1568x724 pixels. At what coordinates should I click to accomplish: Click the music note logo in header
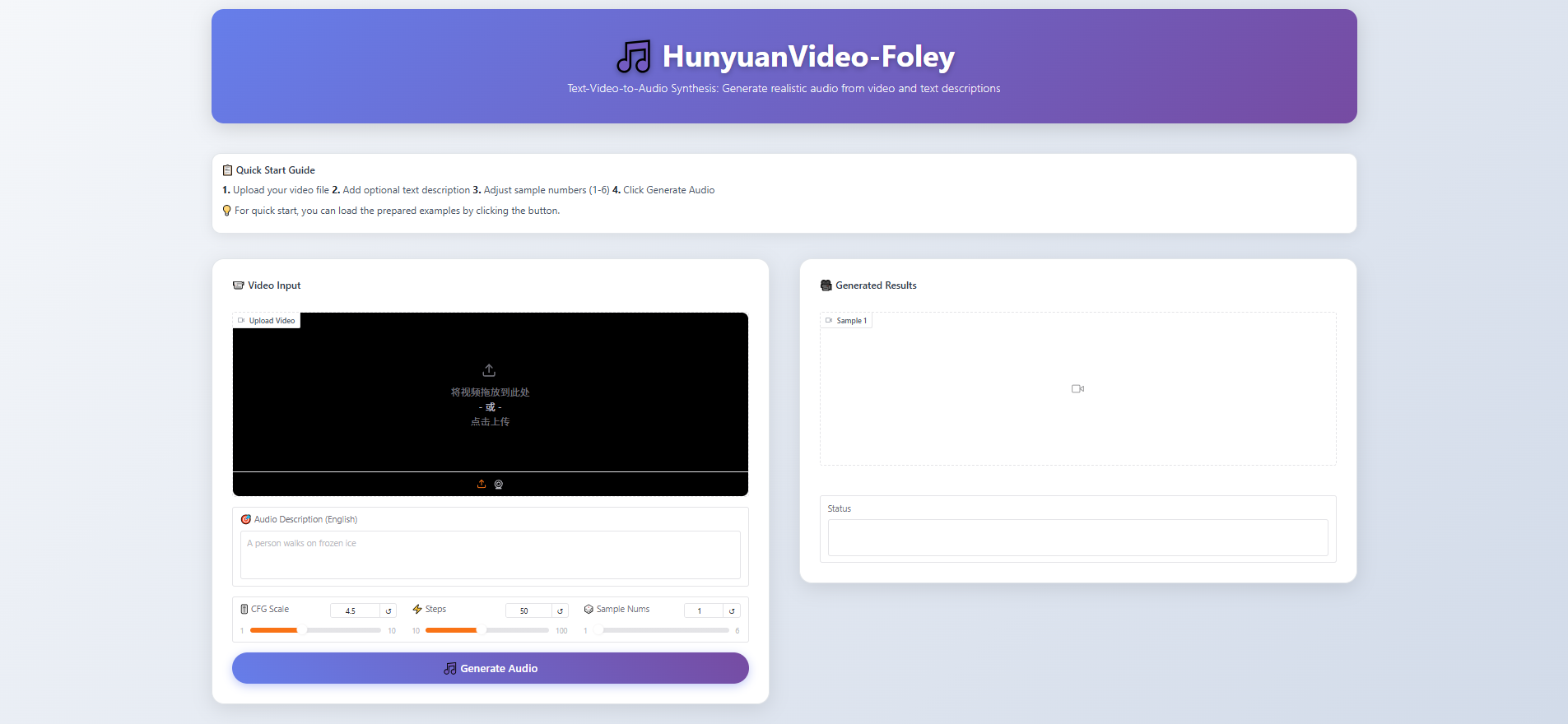pyautogui.click(x=634, y=57)
